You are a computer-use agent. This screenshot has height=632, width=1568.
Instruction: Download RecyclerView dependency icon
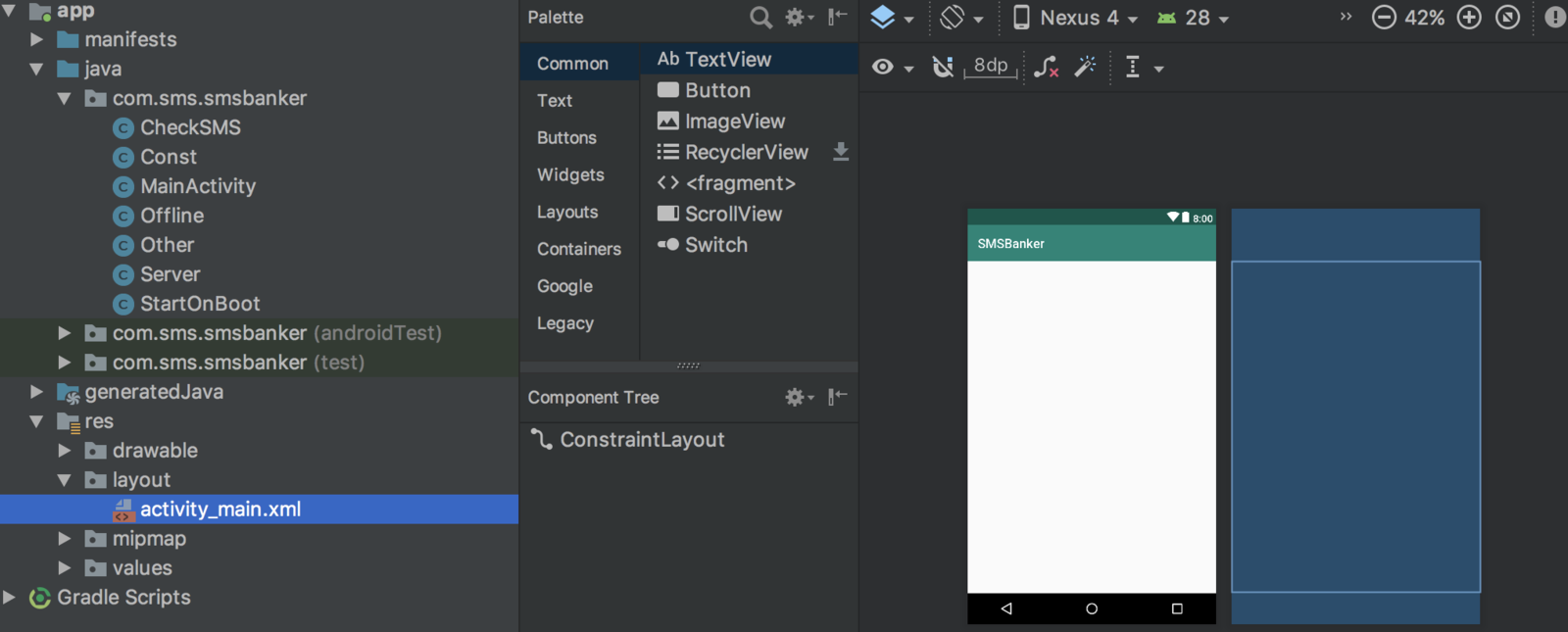tap(841, 152)
